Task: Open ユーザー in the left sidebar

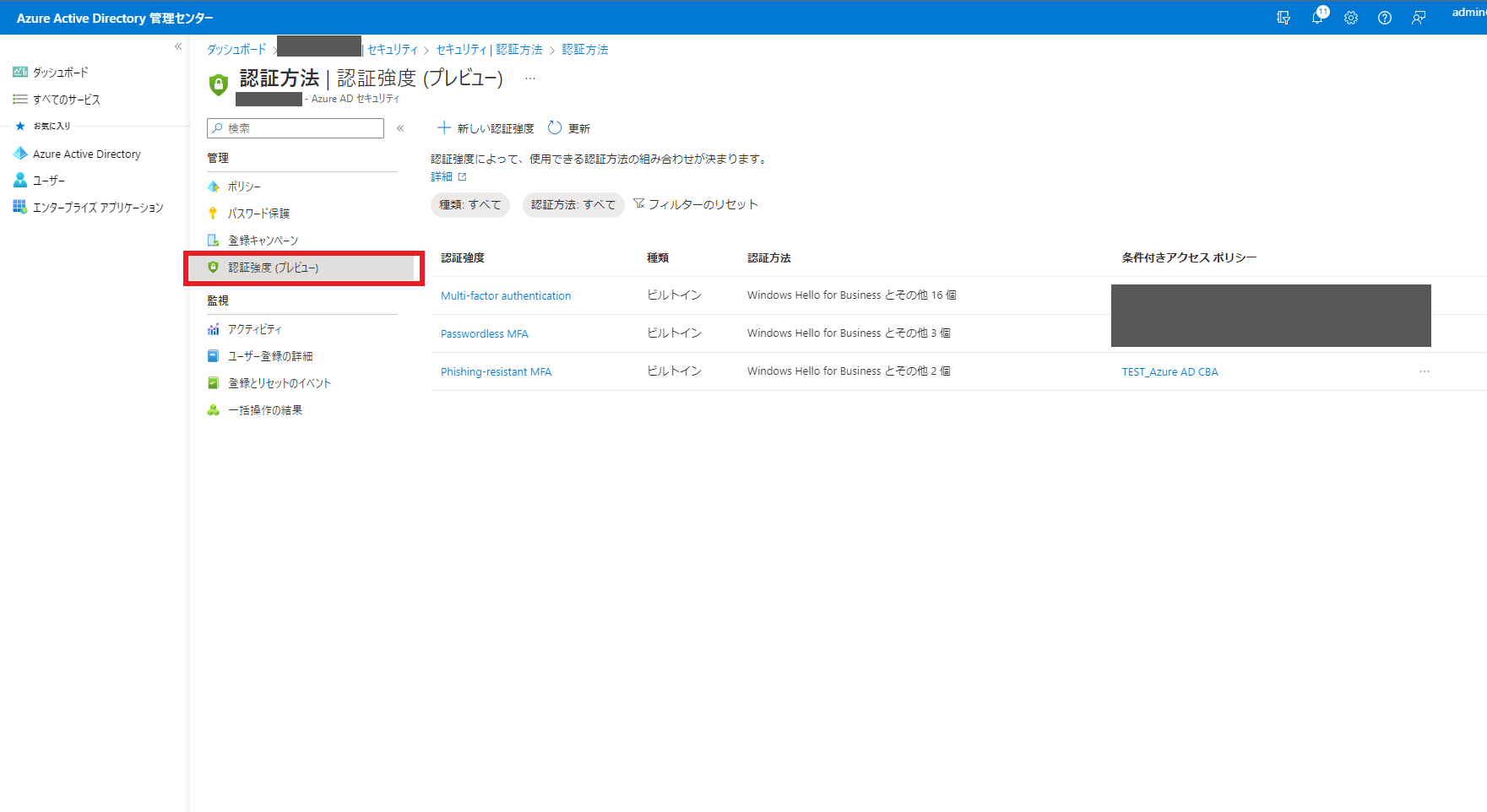Action: point(49,181)
